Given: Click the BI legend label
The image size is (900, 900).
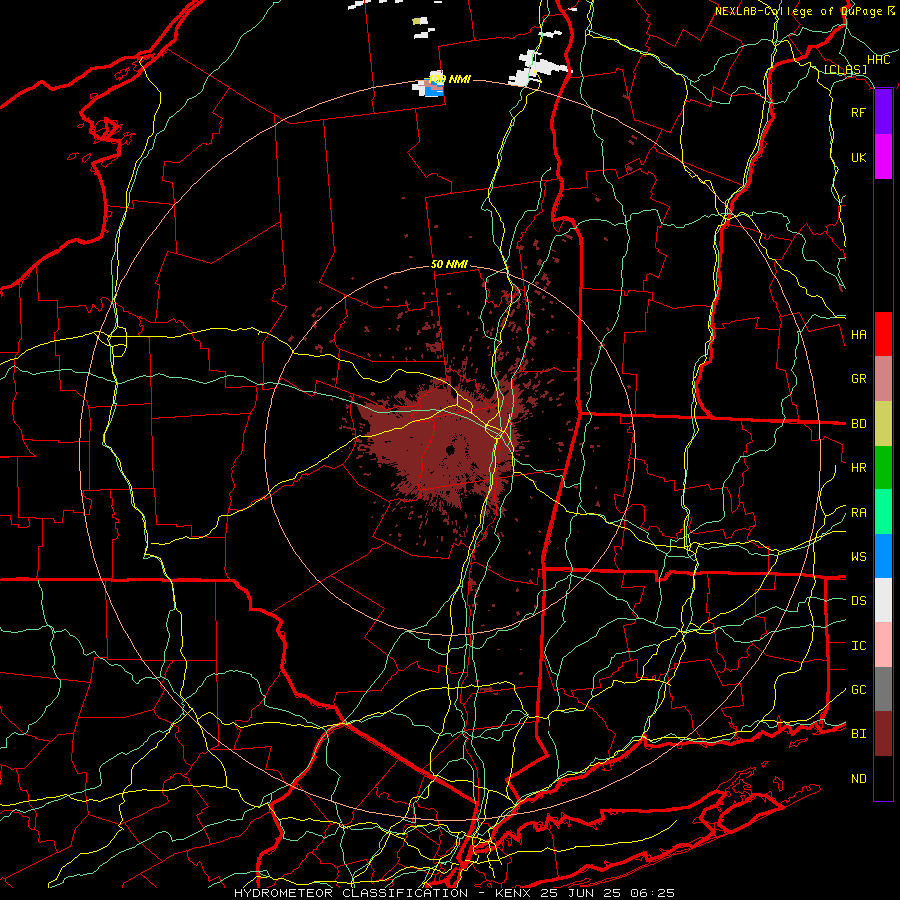Looking at the screenshot, I should pyautogui.click(x=858, y=734).
